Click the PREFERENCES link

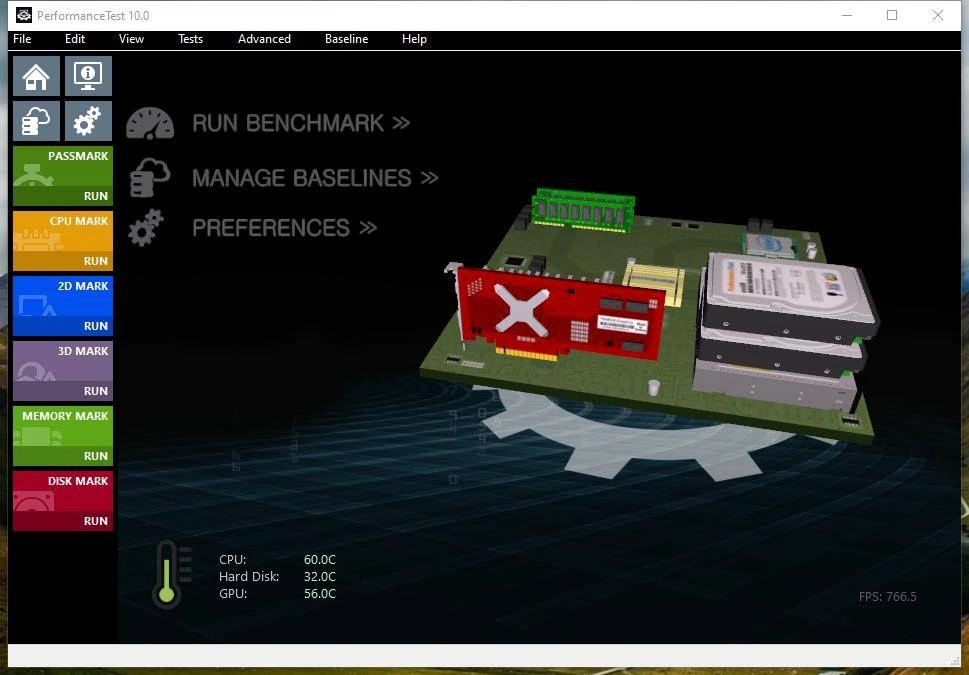pos(284,227)
